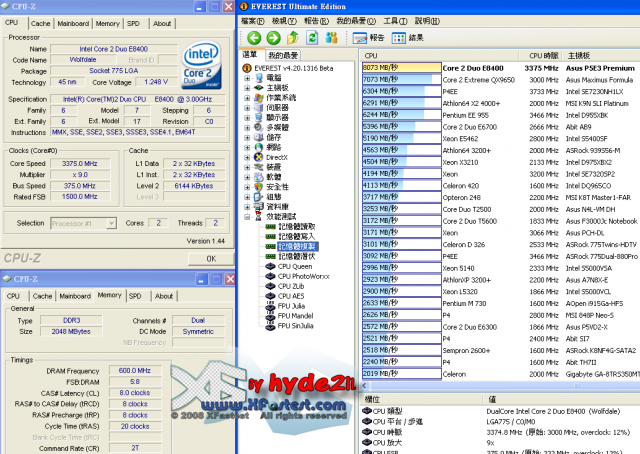The height and width of the screenshot is (454, 640).
Task: Click the people icon in the EVEREST toolbar
Action: (331, 38)
